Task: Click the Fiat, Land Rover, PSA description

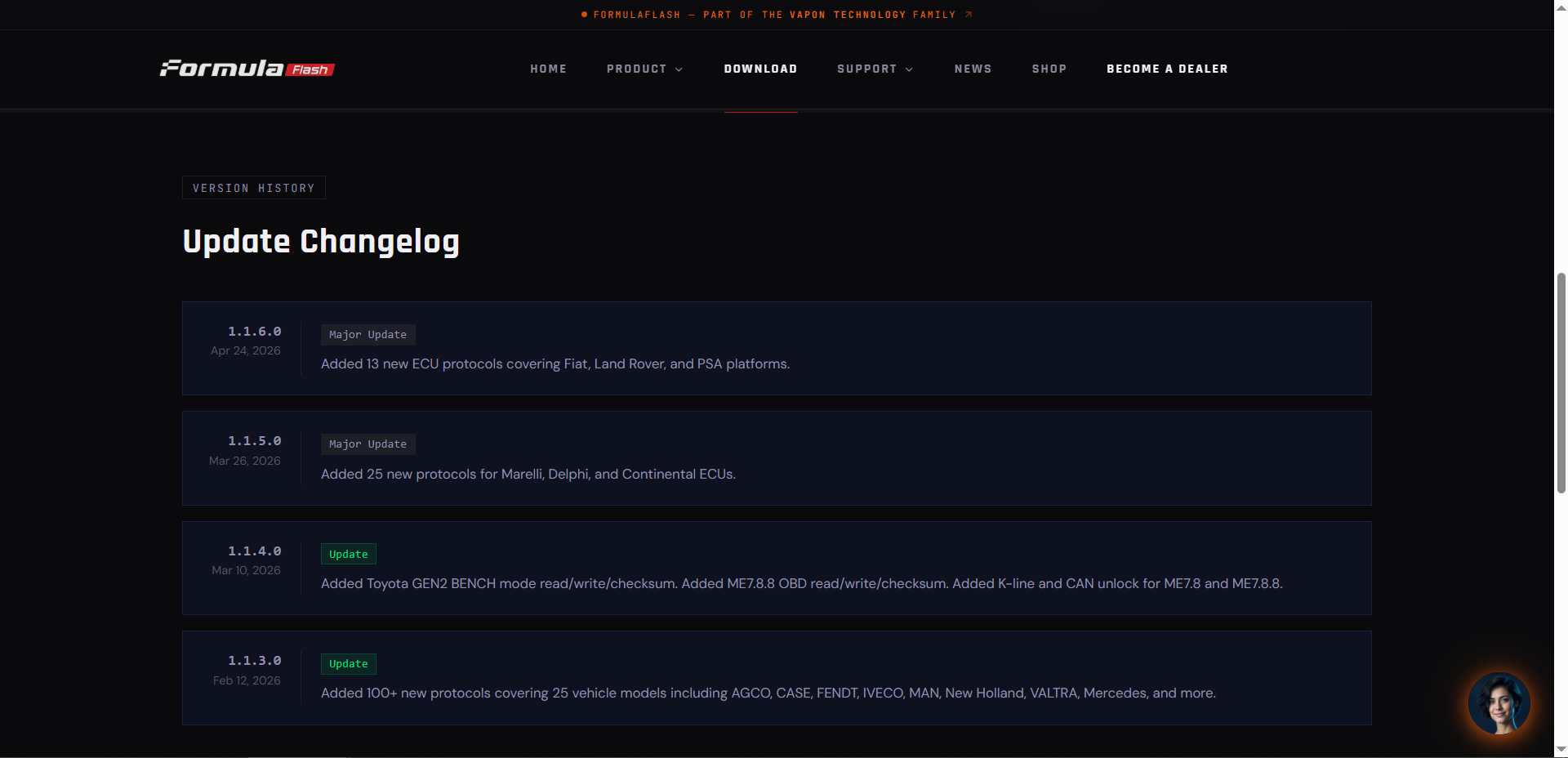Action: click(x=555, y=363)
